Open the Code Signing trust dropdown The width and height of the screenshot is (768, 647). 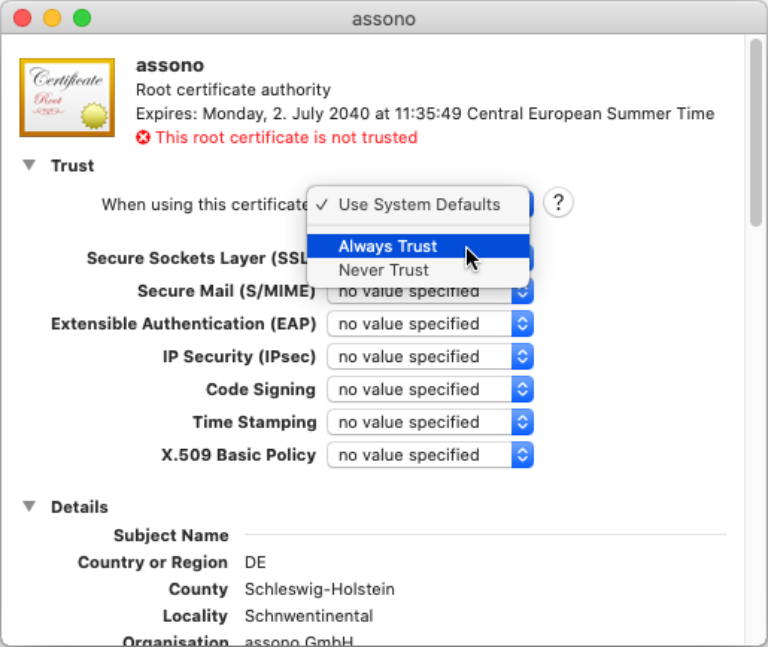(430, 389)
